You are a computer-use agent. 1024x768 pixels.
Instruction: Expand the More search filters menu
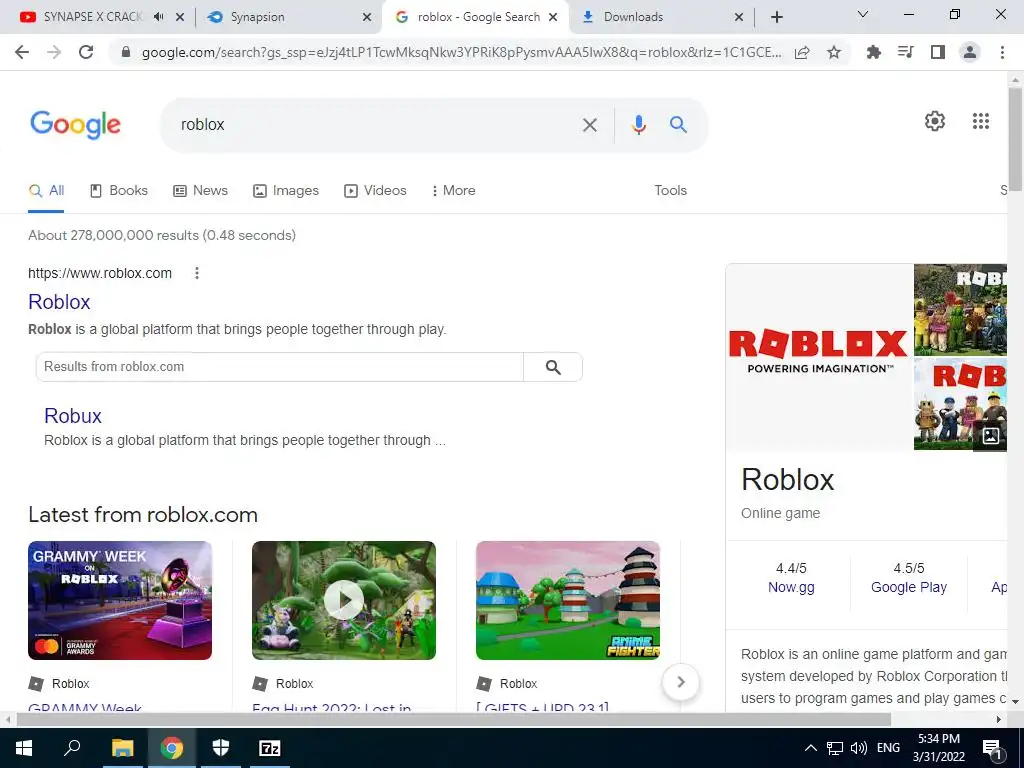(x=453, y=191)
